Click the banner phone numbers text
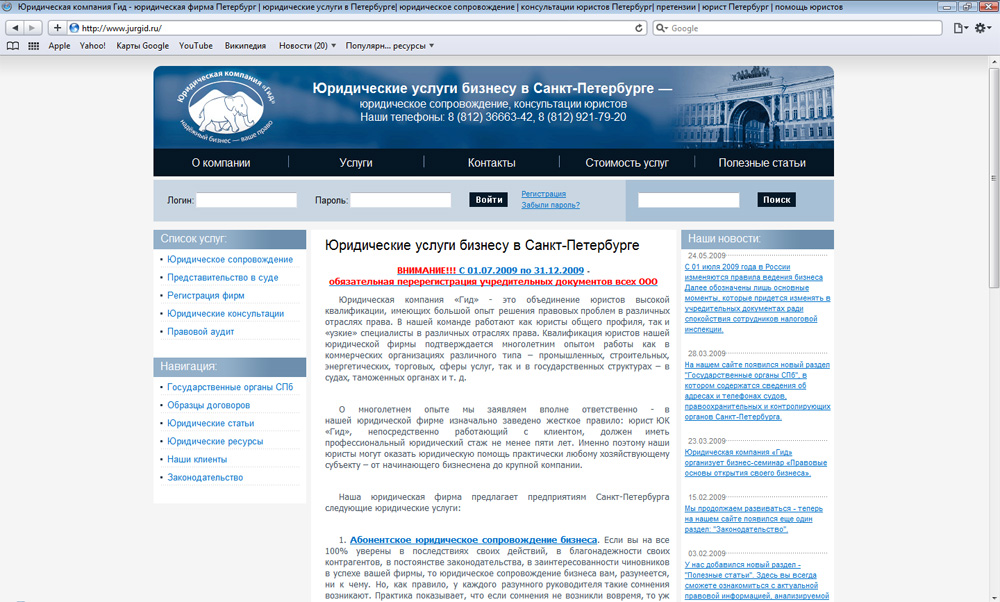This screenshot has height=602, width=1000. tap(493, 117)
